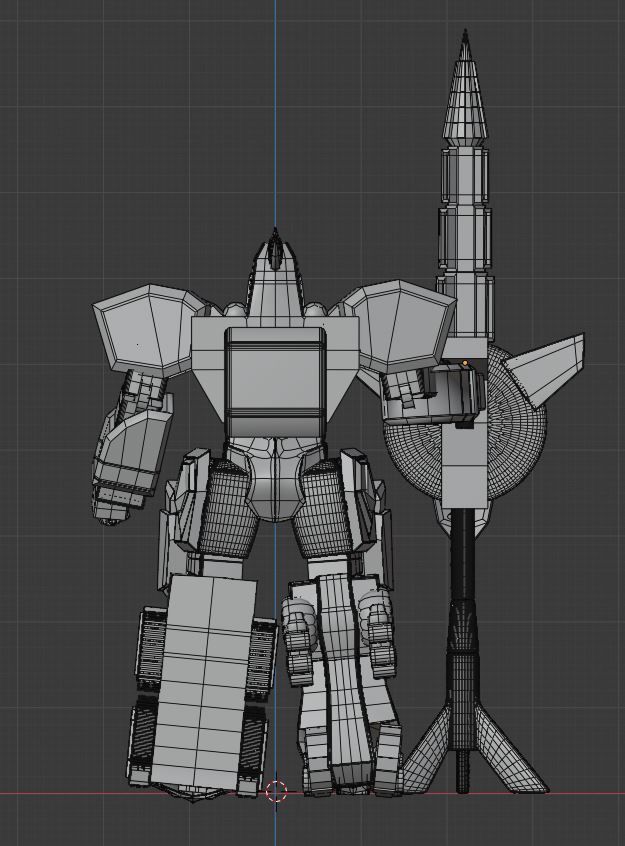Select the fin-shaped spike on the shield

click(x=545, y=369)
